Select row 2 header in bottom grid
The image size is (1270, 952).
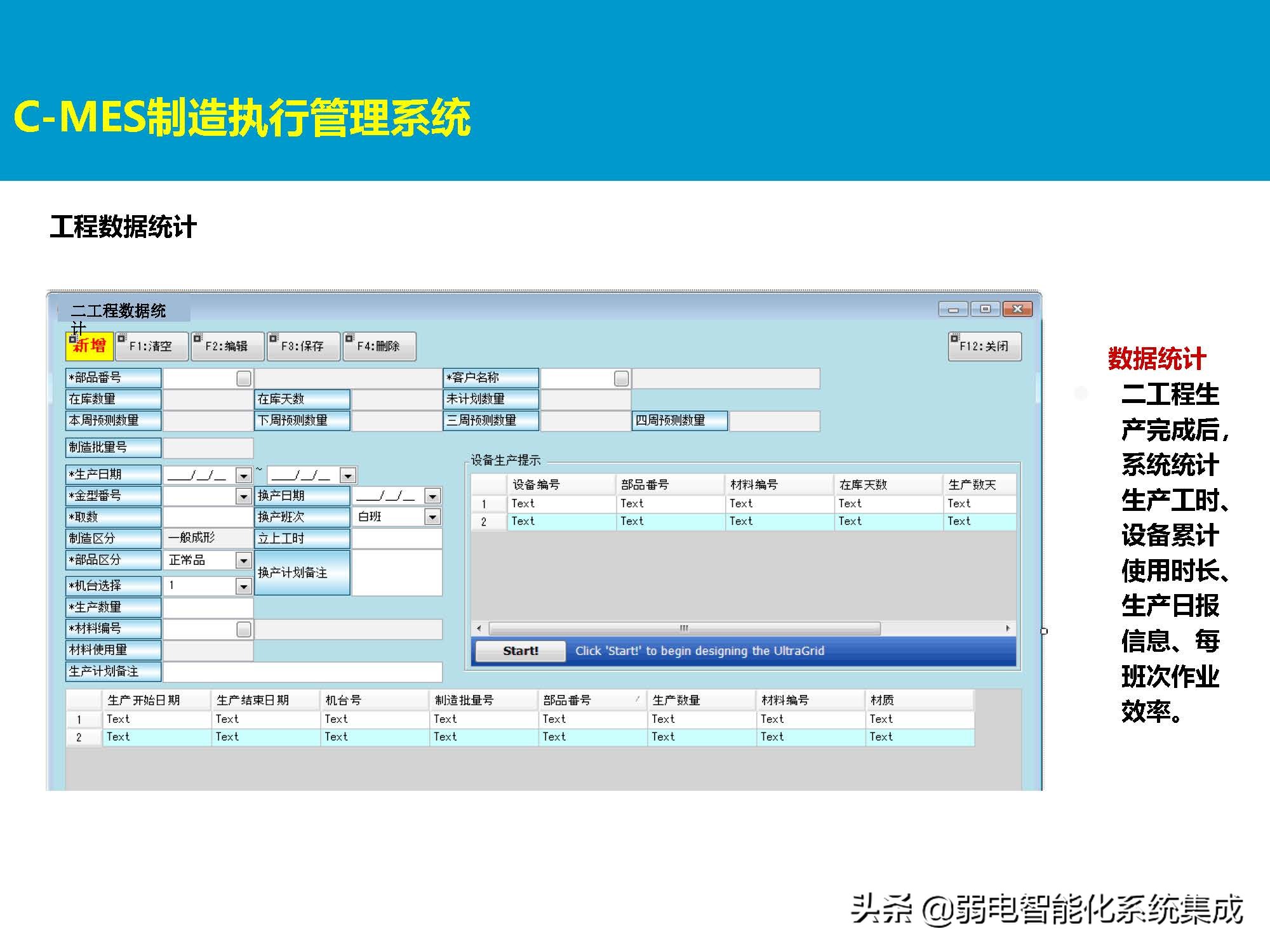click(x=84, y=737)
